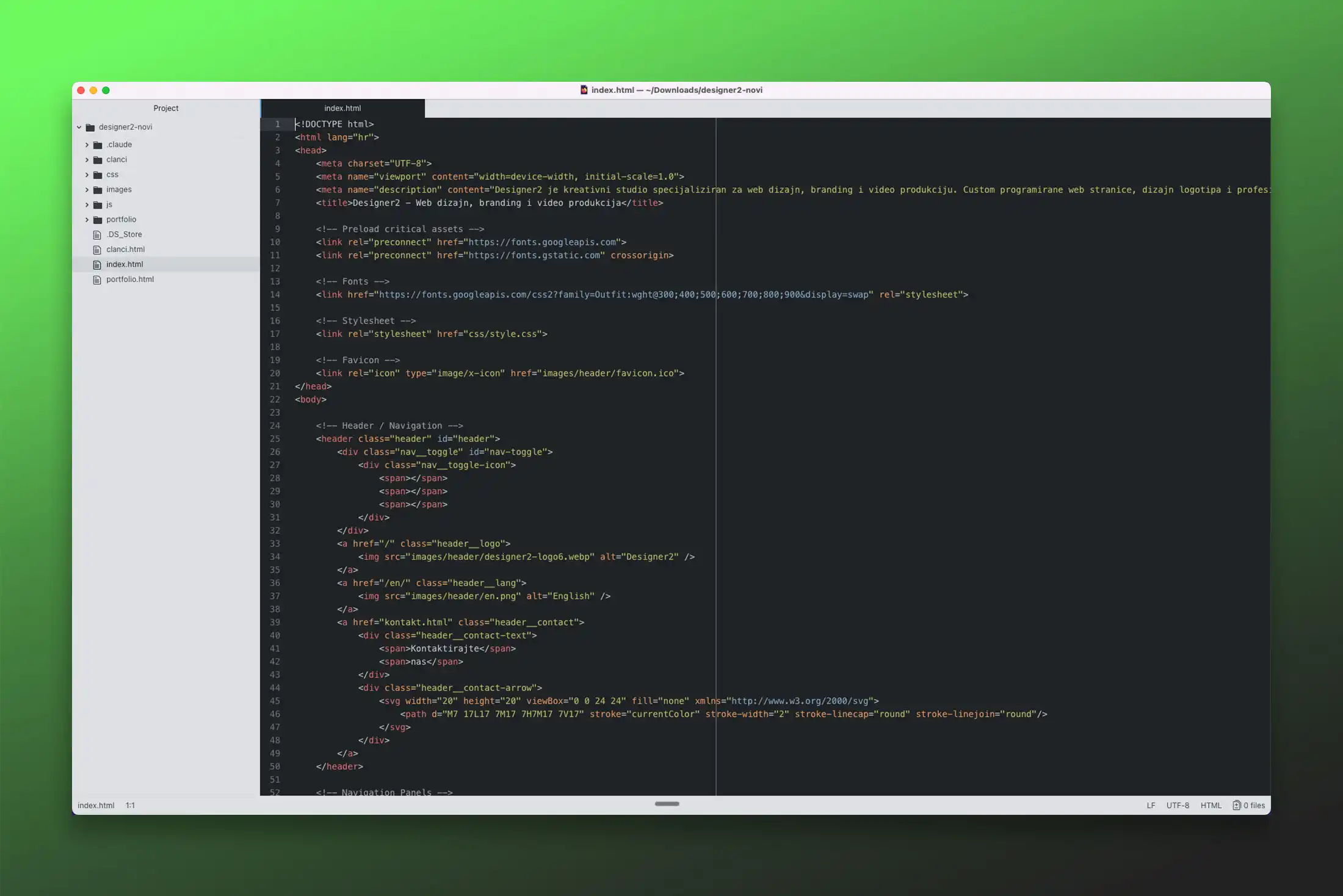Click the git files icon in status bar

coord(1236,805)
